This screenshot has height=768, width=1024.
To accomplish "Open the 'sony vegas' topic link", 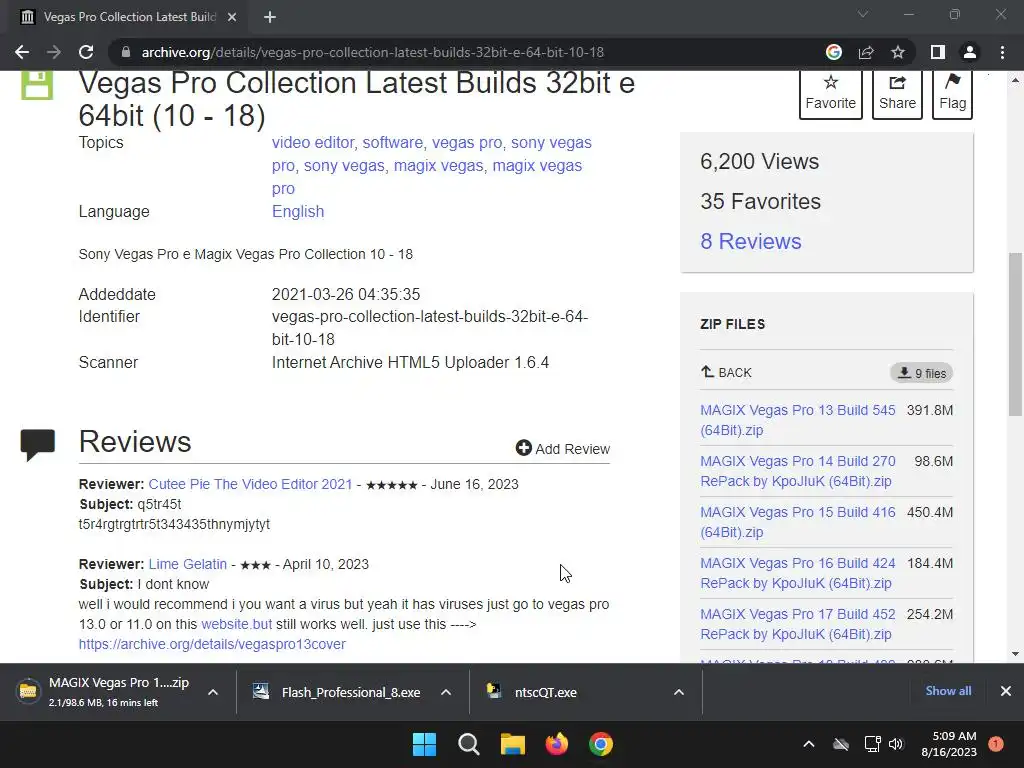I will [344, 166].
